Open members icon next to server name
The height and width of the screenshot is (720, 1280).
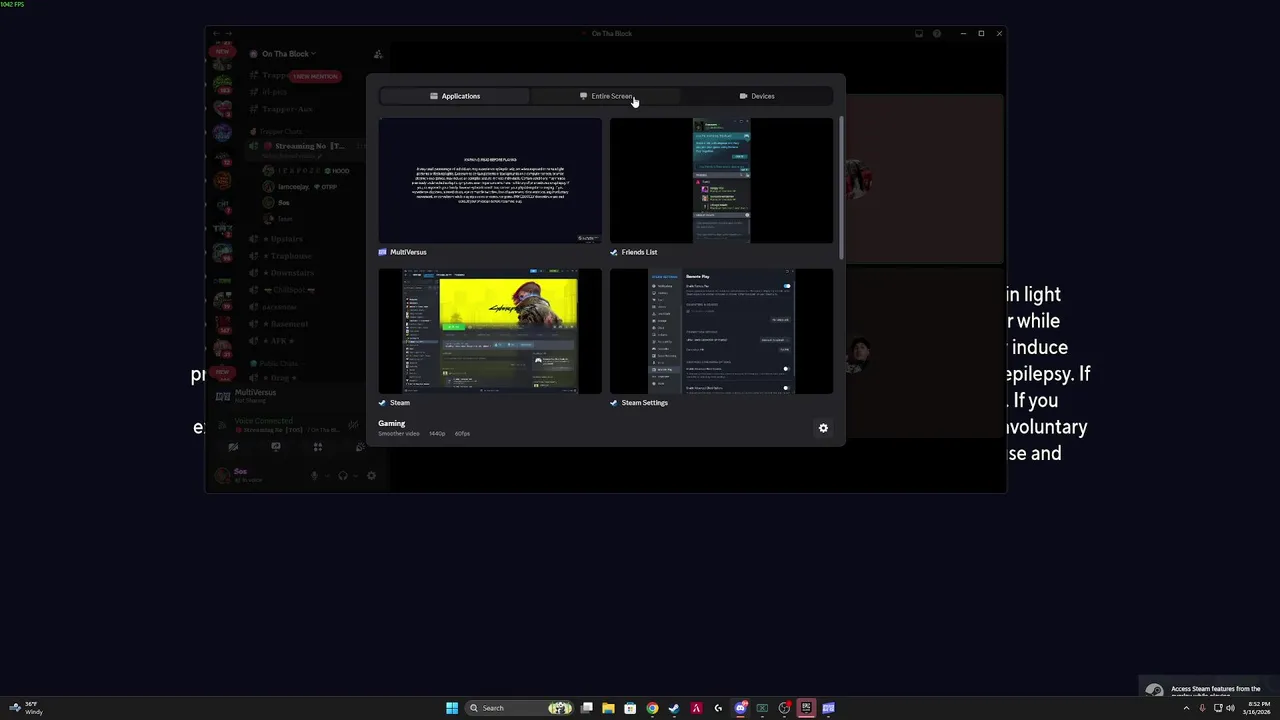click(x=377, y=54)
